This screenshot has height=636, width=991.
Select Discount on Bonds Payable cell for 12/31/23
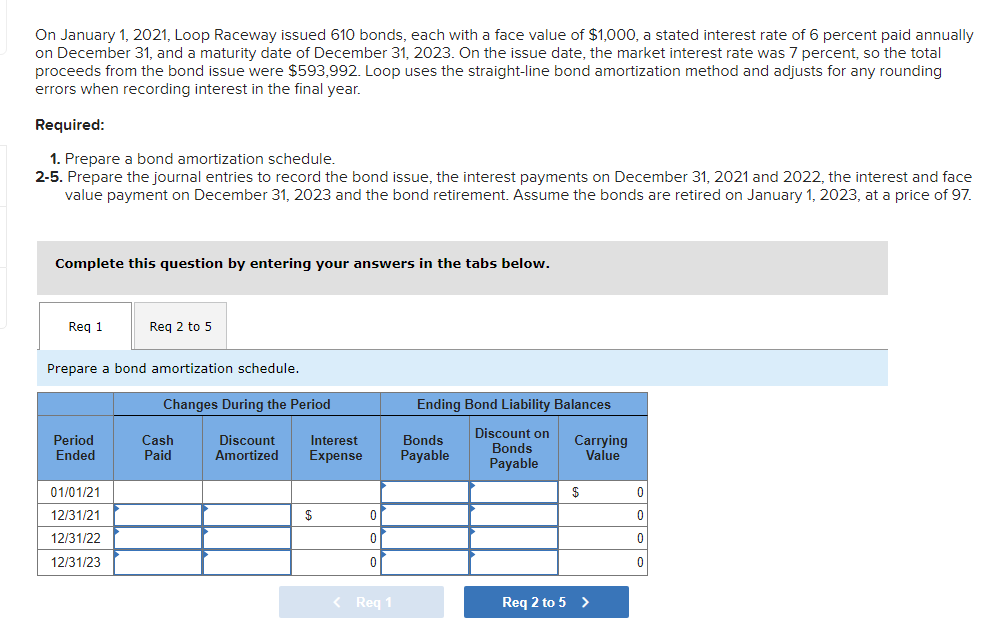[x=514, y=562]
